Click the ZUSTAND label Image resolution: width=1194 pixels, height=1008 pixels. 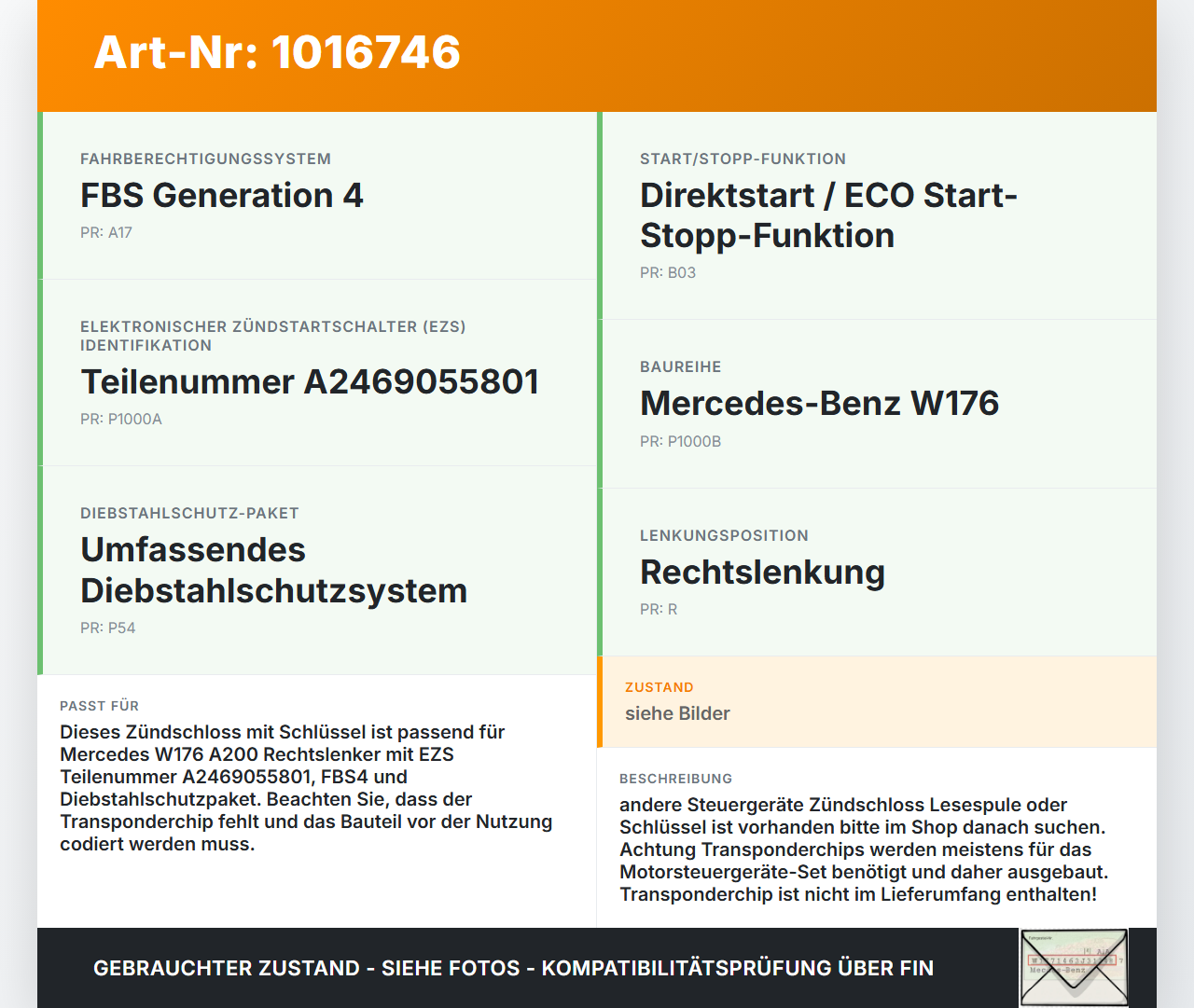[x=659, y=687]
